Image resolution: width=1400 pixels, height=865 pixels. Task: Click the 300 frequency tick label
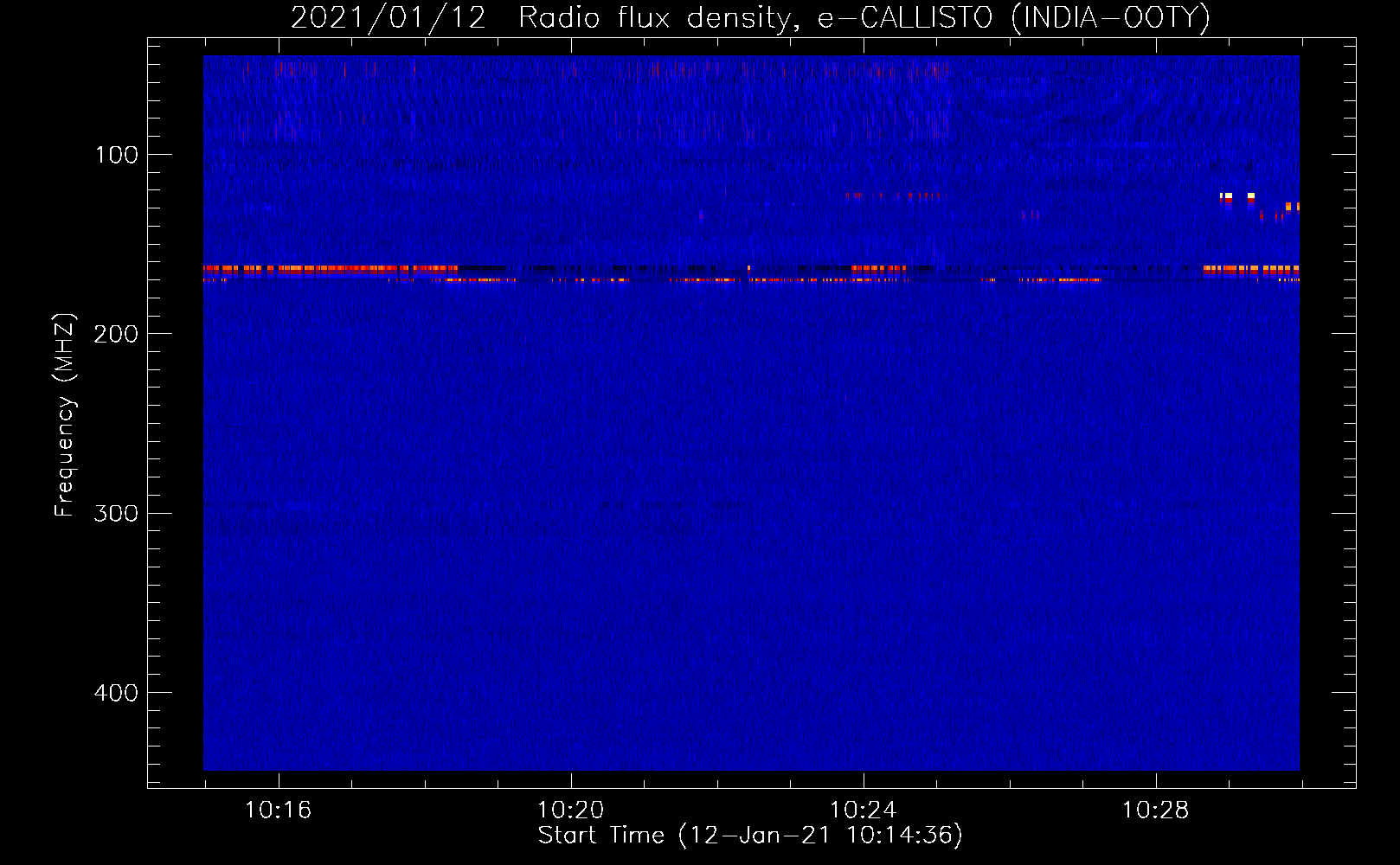(x=117, y=514)
